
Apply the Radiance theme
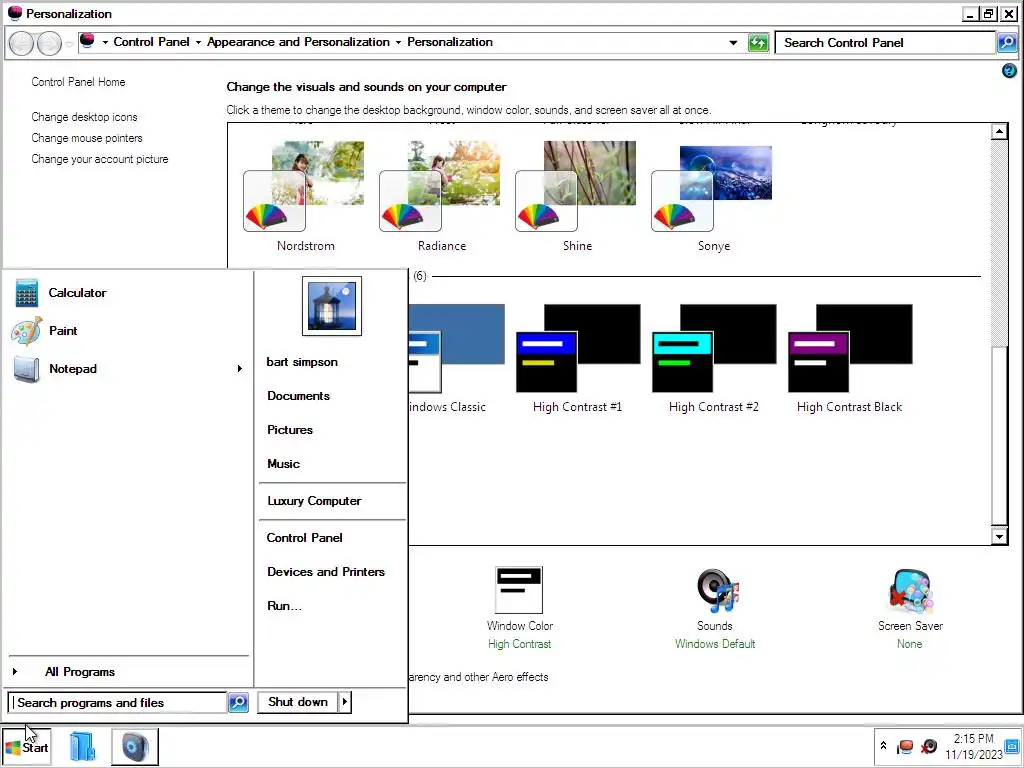click(x=441, y=196)
